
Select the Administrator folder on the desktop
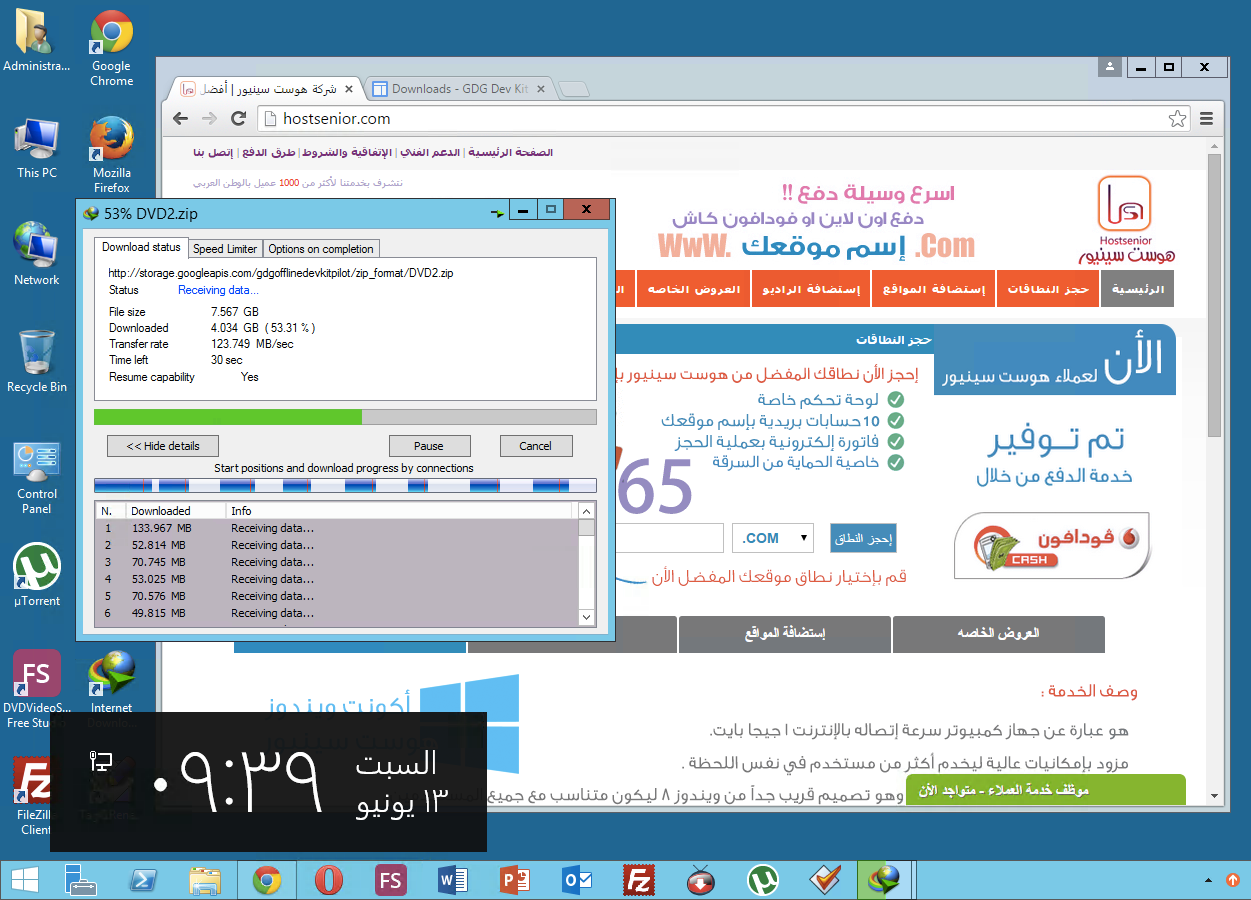point(37,41)
